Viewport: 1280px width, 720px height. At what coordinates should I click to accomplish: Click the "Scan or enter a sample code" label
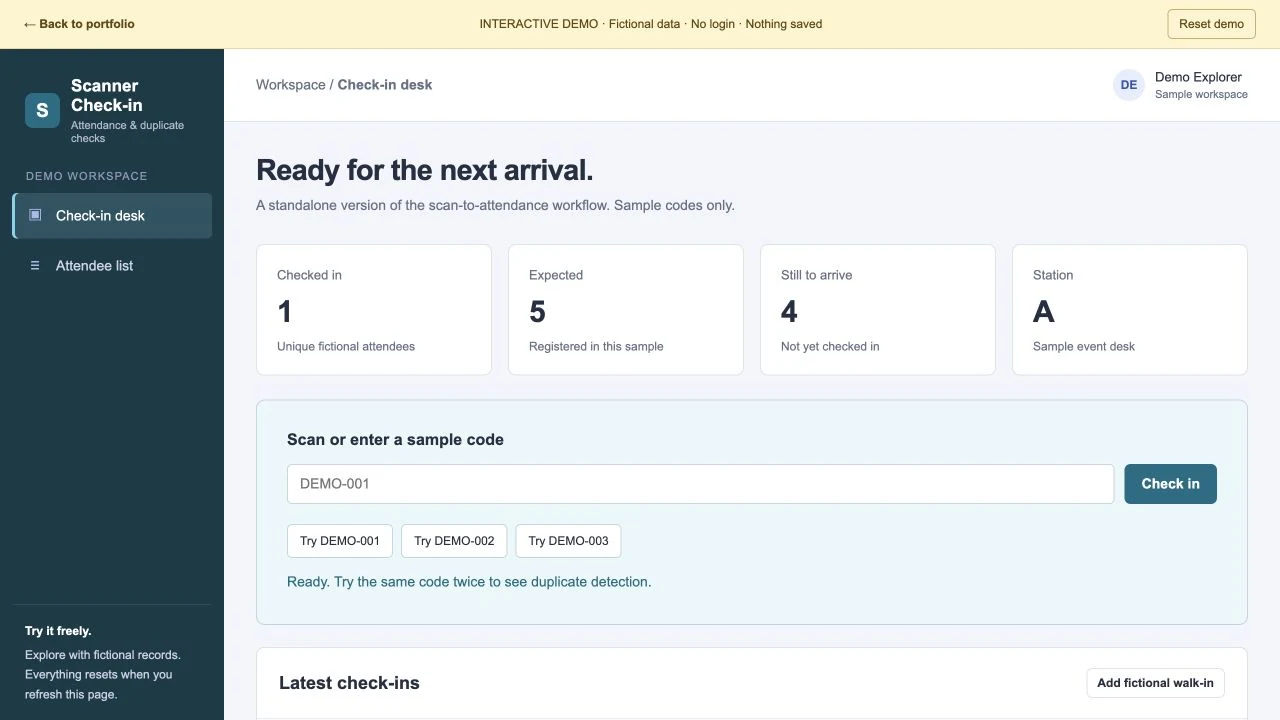coord(395,440)
